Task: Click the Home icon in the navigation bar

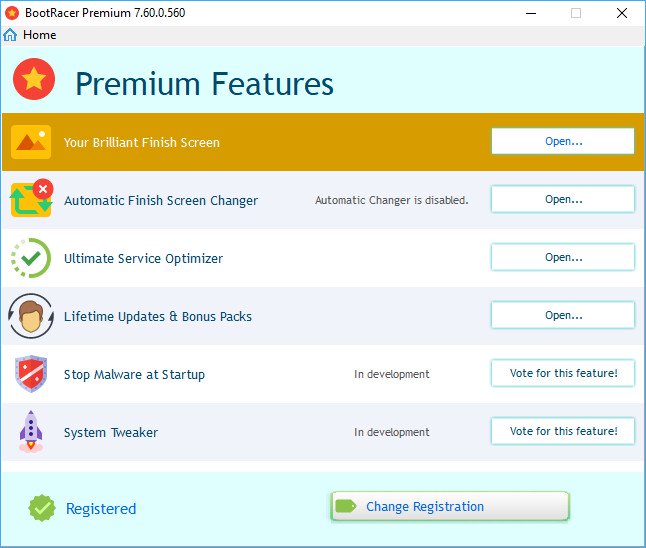Action: coord(10,35)
